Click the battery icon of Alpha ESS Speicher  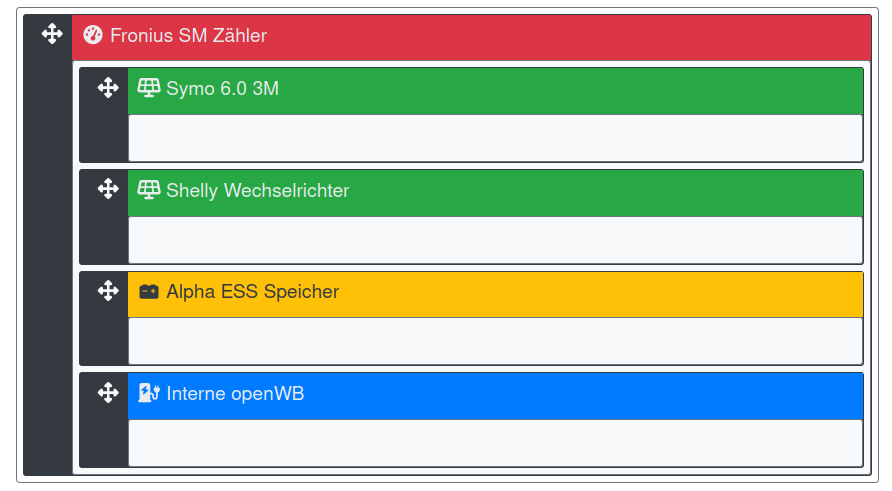[x=149, y=292]
